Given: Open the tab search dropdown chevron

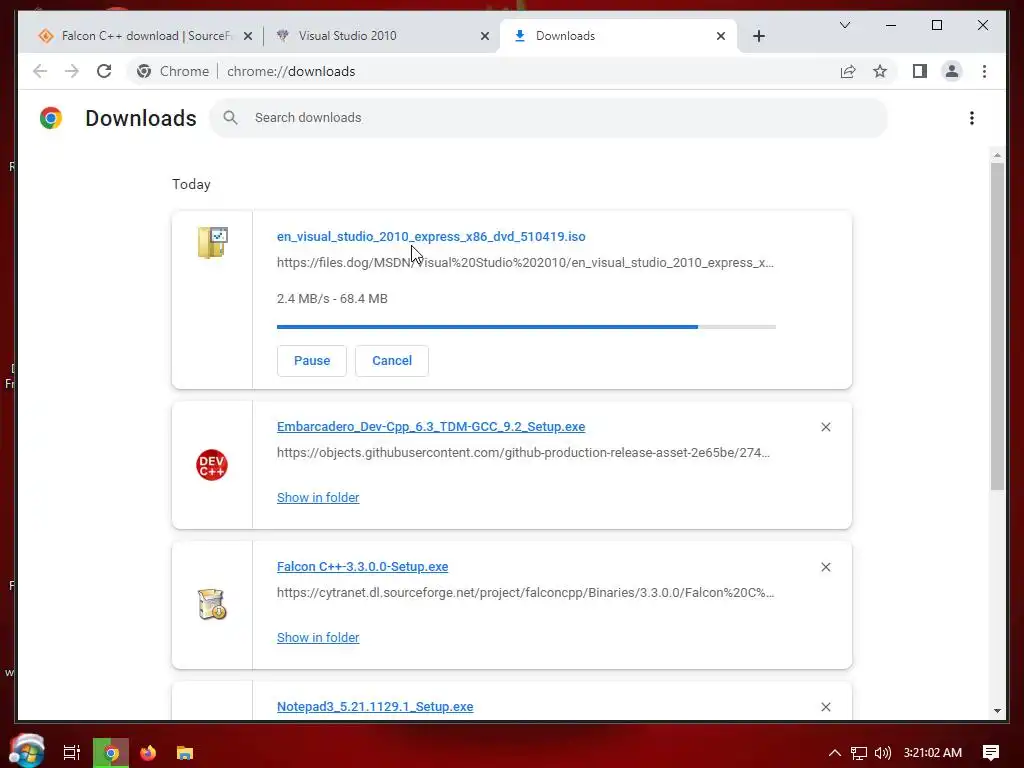Looking at the screenshot, I should click(844, 25).
